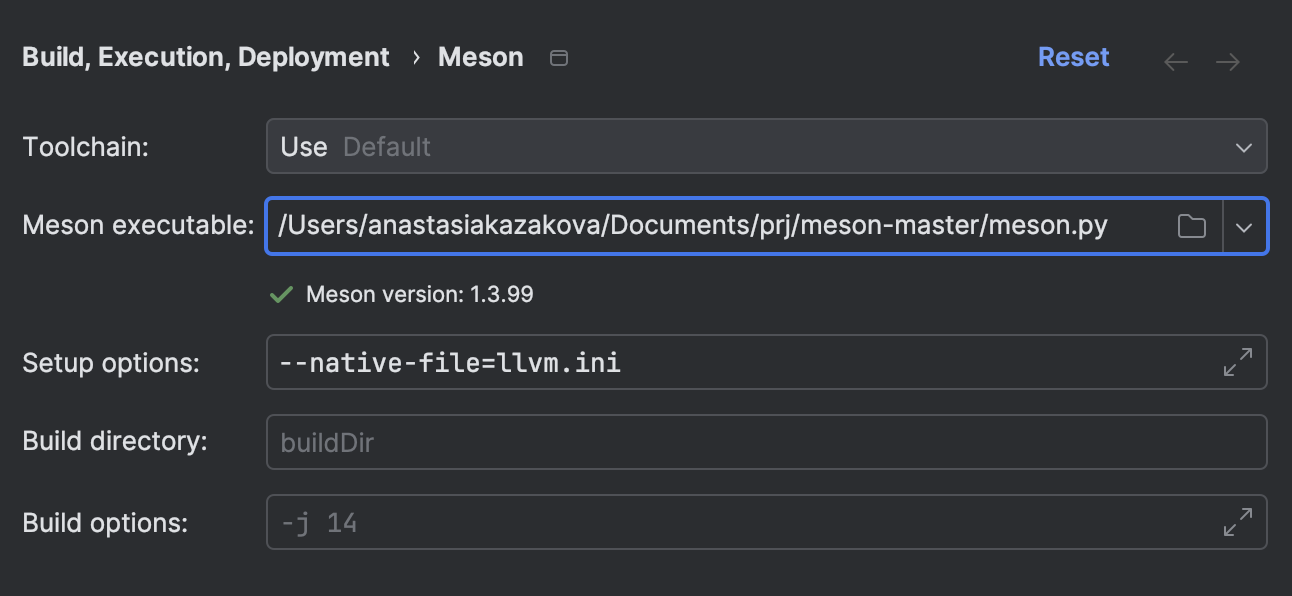
Task: Go back using the left arrow
Action: coord(1176,61)
